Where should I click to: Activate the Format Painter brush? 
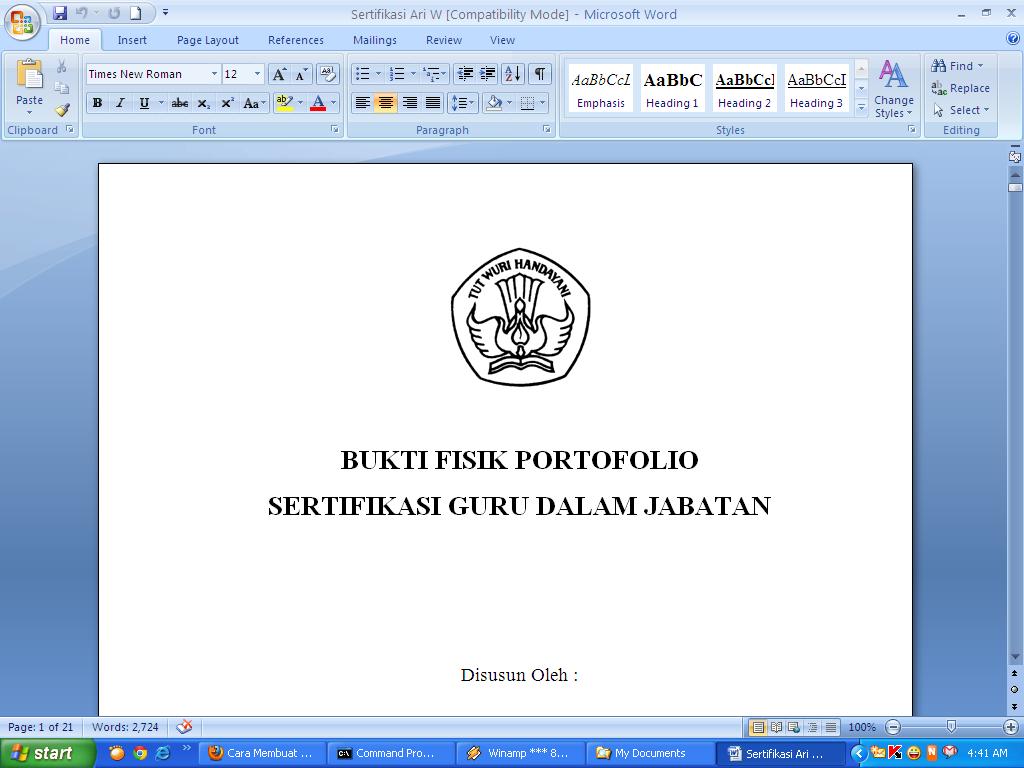click(62, 109)
